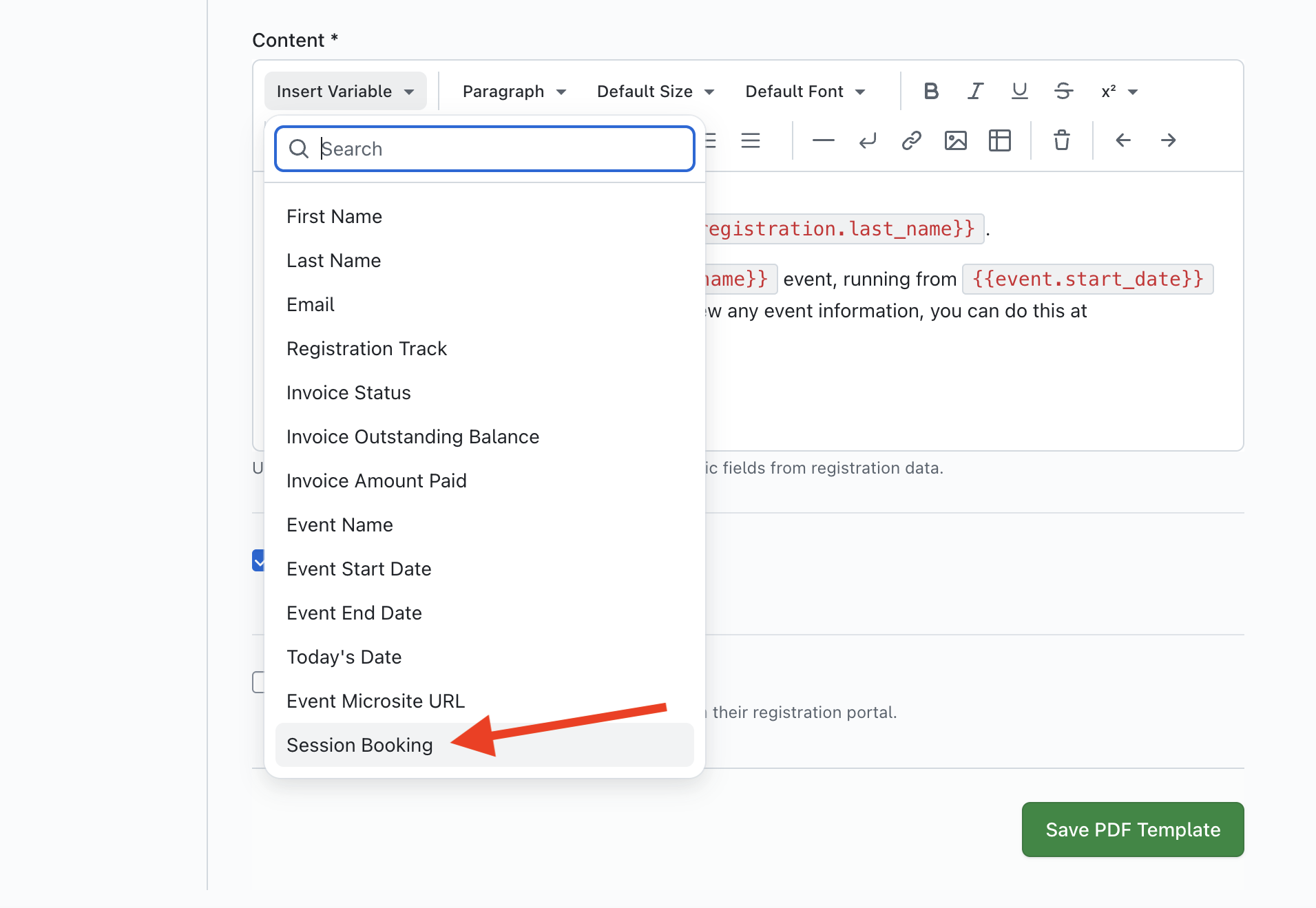The image size is (1316, 908).
Task: Click the search magnifier icon
Action: point(298,149)
